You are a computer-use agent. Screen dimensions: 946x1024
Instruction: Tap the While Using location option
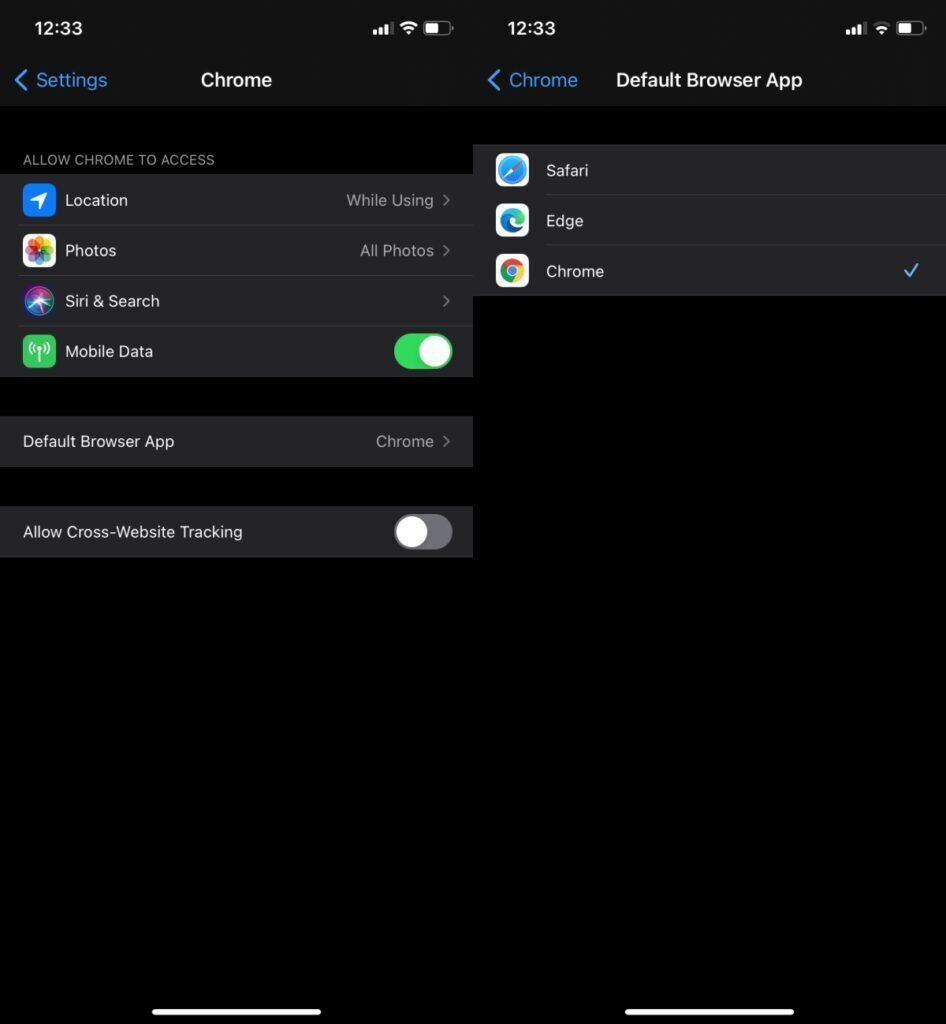(389, 200)
